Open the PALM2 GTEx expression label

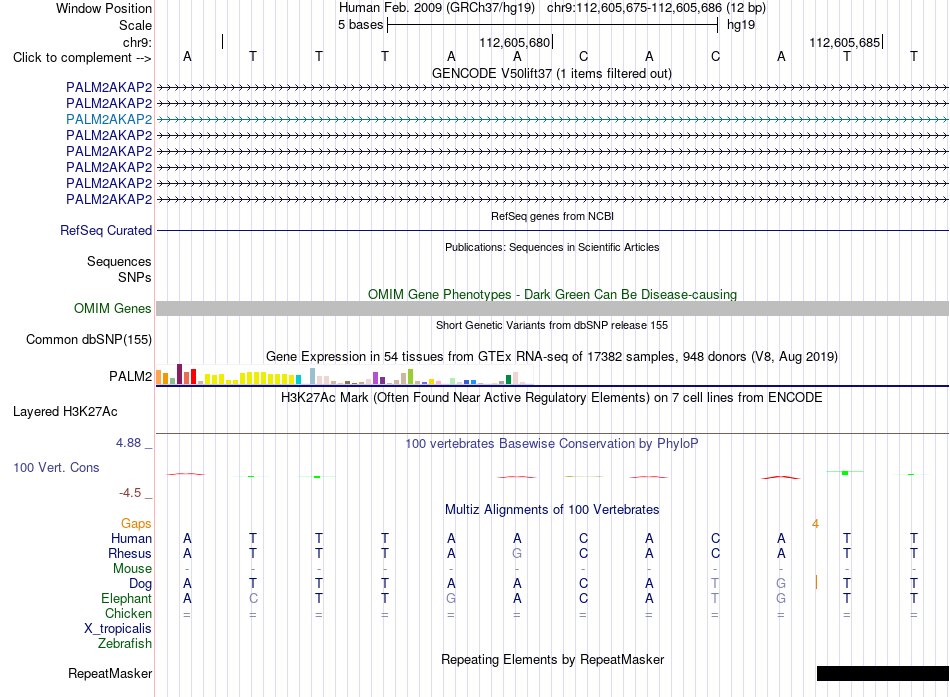coord(130,376)
